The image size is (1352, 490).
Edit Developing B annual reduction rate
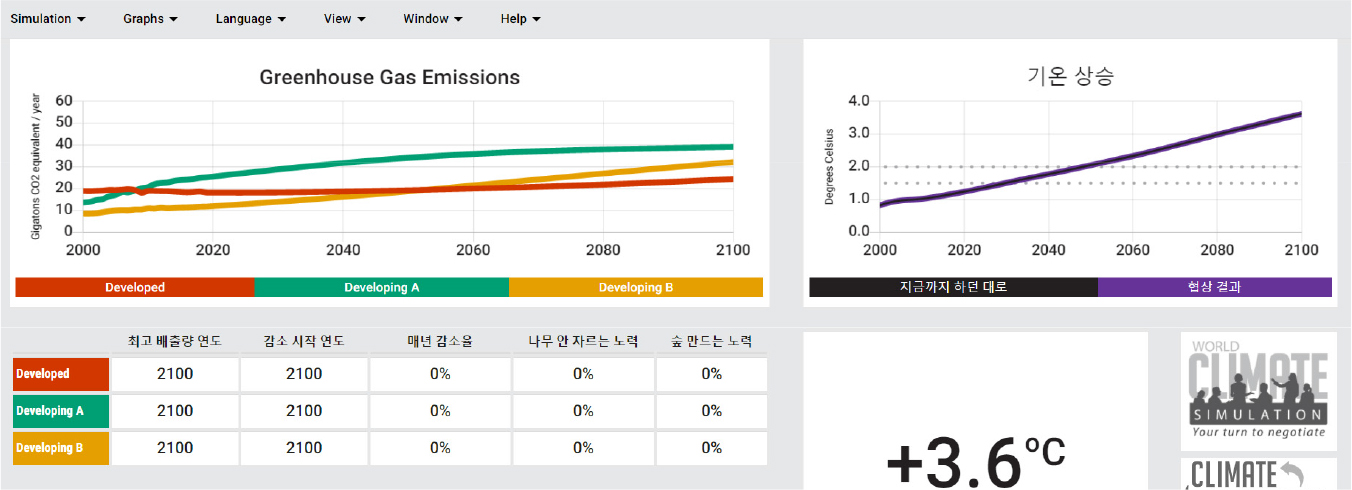pyautogui.click(x=440, y=448)
